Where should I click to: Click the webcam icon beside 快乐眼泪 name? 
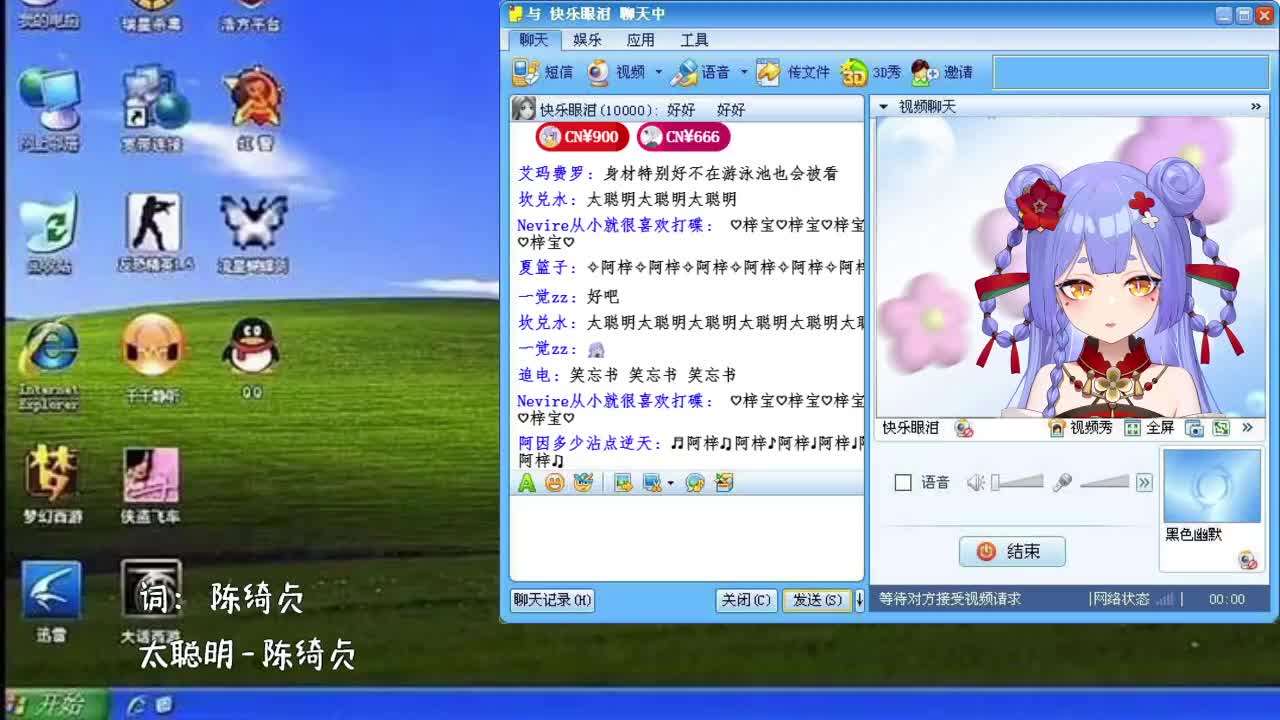(x=964, y=428)
